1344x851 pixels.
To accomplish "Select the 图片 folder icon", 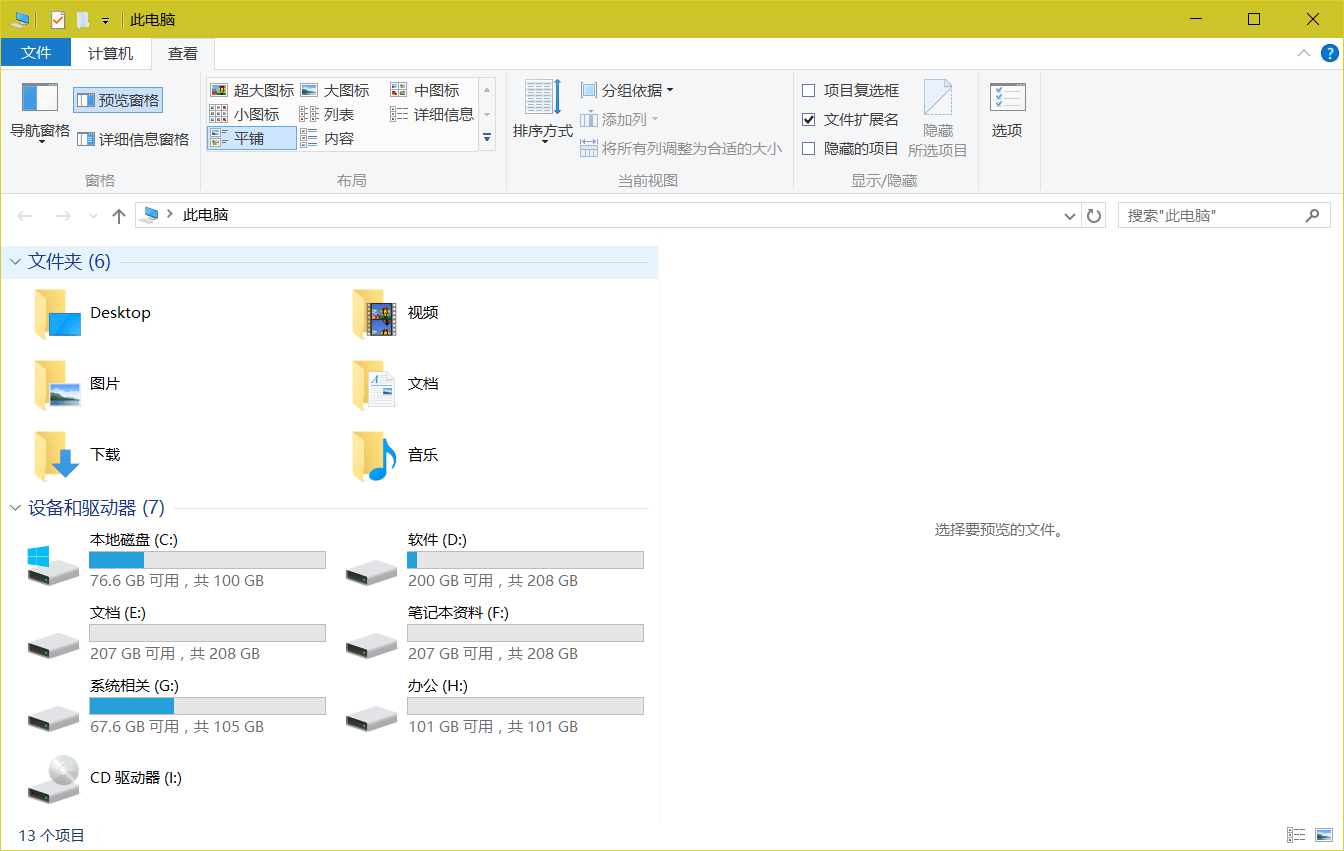I will coord(56,385).
